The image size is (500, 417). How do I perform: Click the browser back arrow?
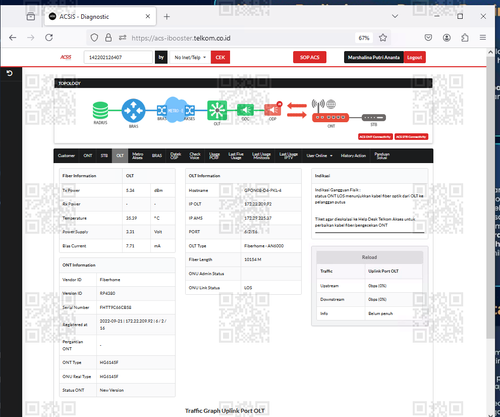[x=13, y=38]
